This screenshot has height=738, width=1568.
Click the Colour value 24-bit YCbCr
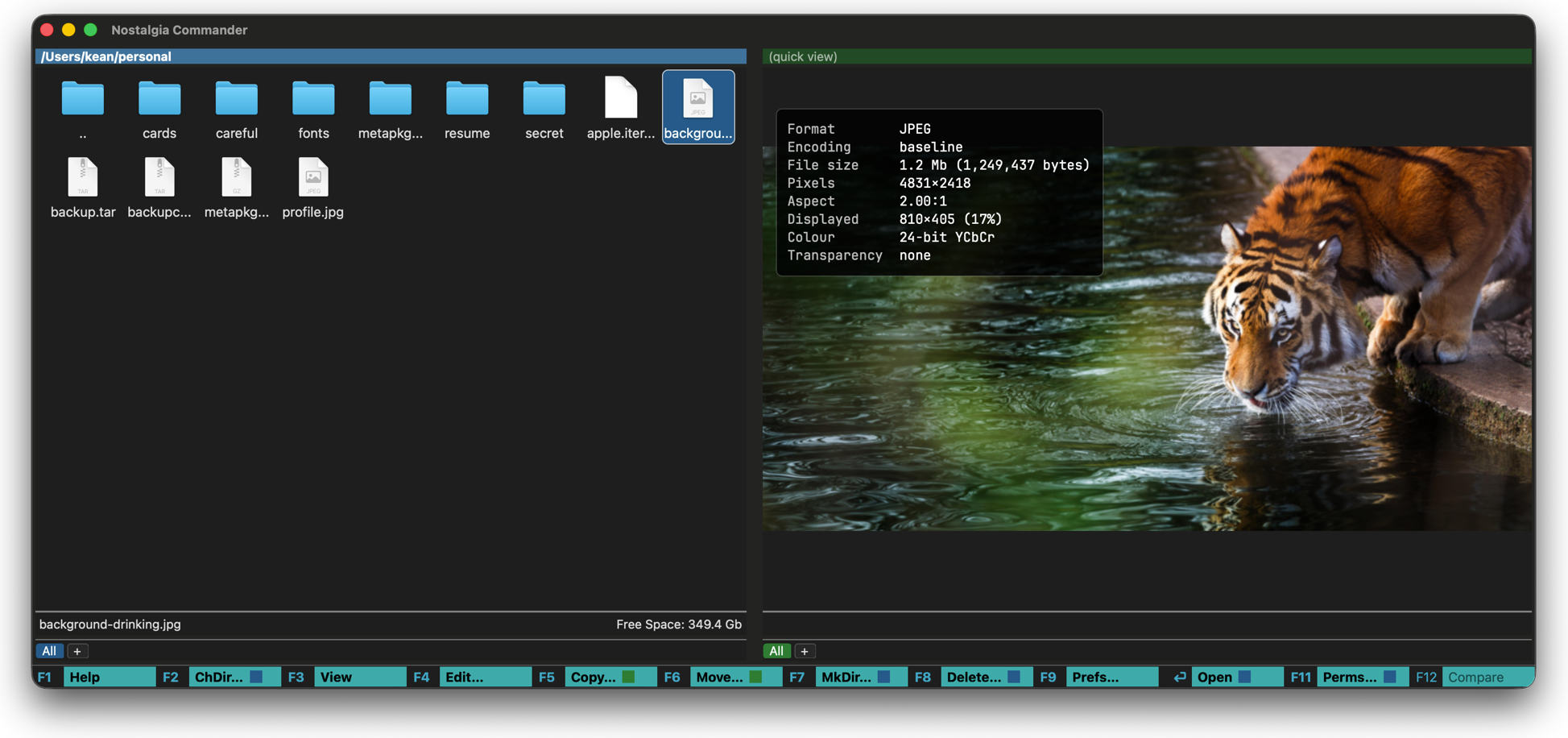(x=946, y=237)
